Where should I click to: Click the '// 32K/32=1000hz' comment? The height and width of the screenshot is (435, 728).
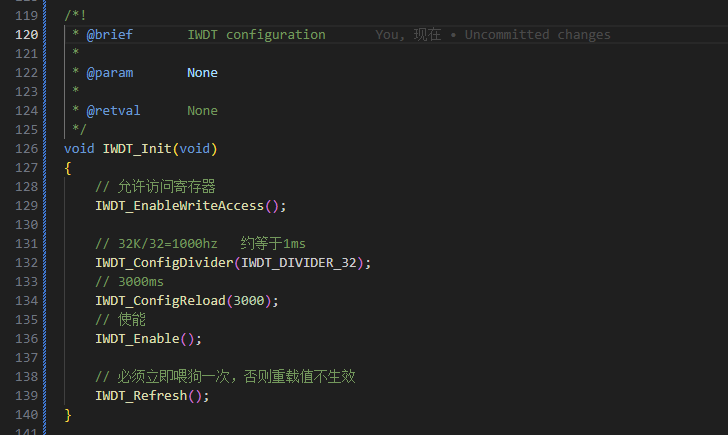[x=156, y=243]
